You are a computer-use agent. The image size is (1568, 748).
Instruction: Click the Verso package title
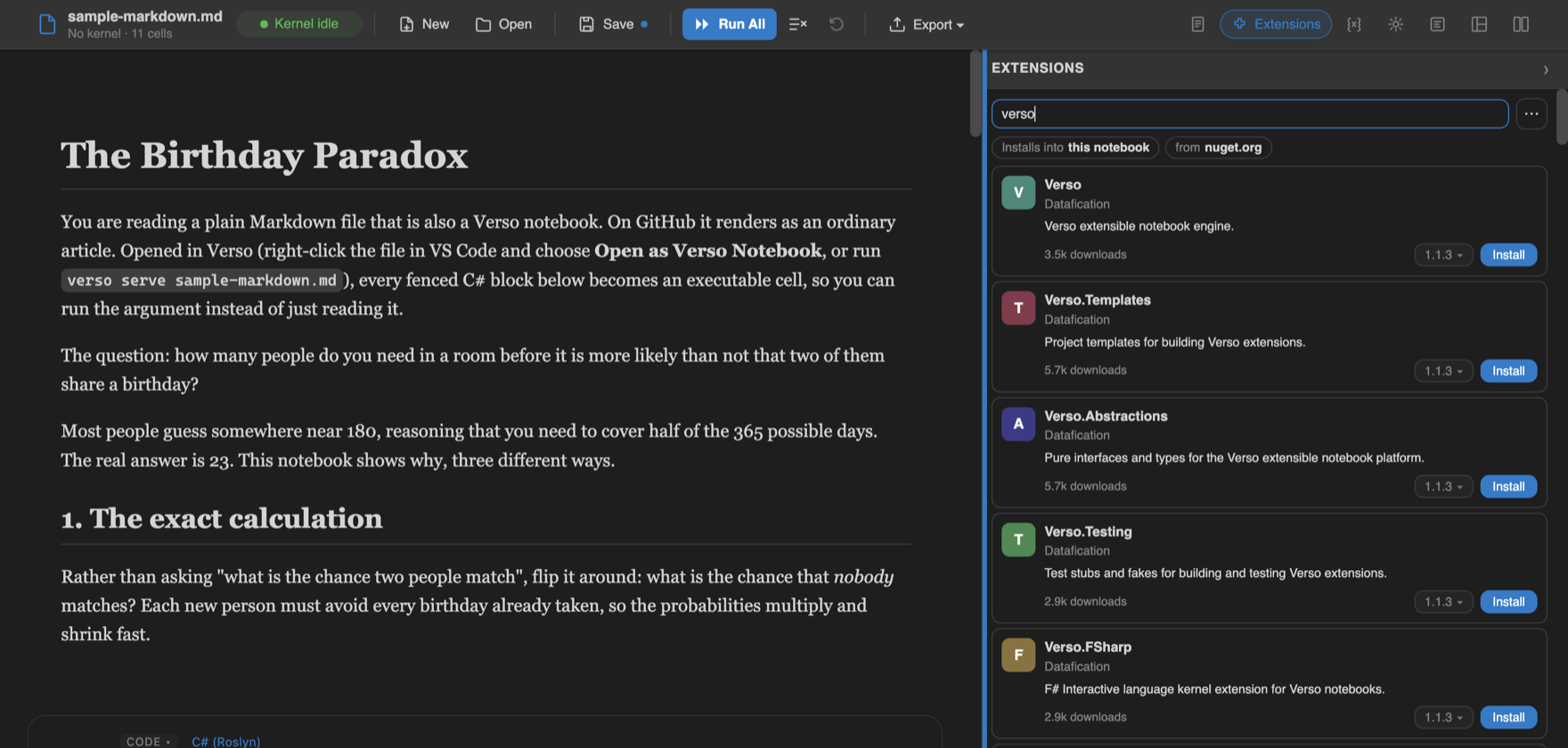click(x=1062, y=184)
